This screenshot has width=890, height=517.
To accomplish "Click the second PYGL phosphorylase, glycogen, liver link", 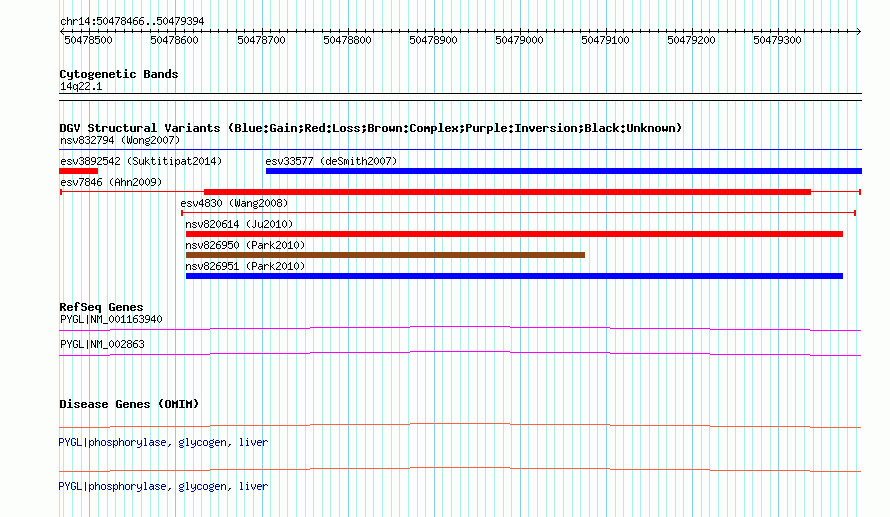I will coord(163,486).
